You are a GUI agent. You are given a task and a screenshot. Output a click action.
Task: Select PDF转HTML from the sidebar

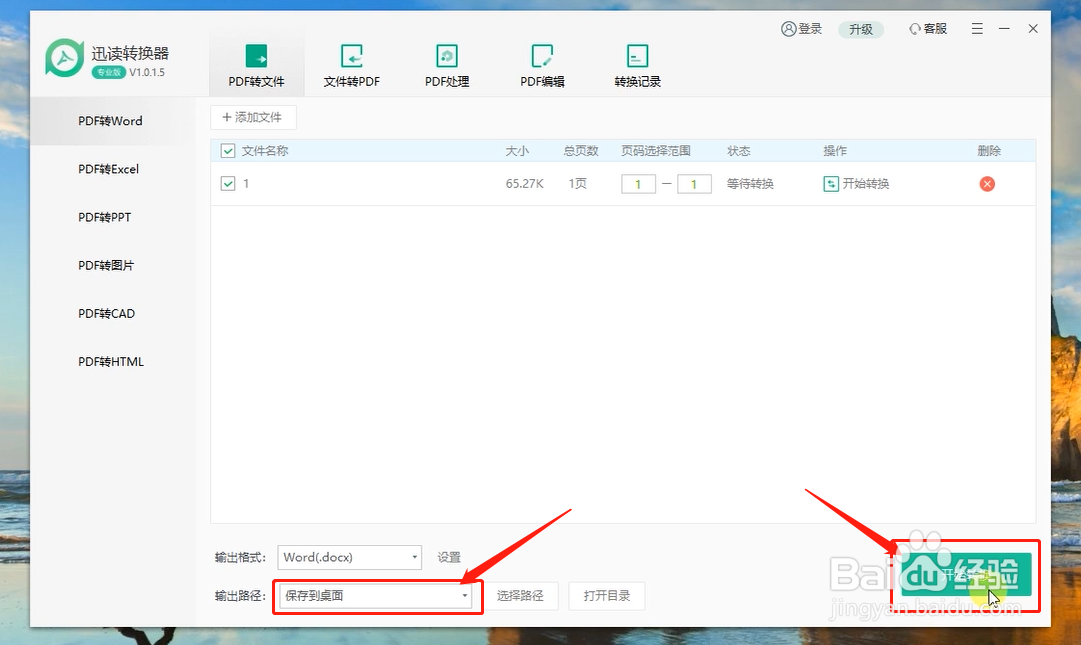110,361
